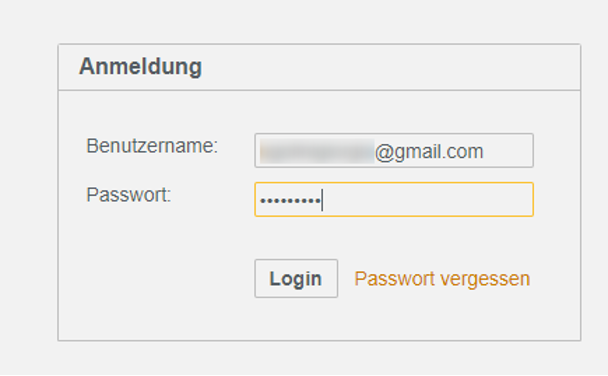Click the letter L on the Login button
Image resolution: width=608 pixels, height=376 pixels.
(x=274, y=278)
